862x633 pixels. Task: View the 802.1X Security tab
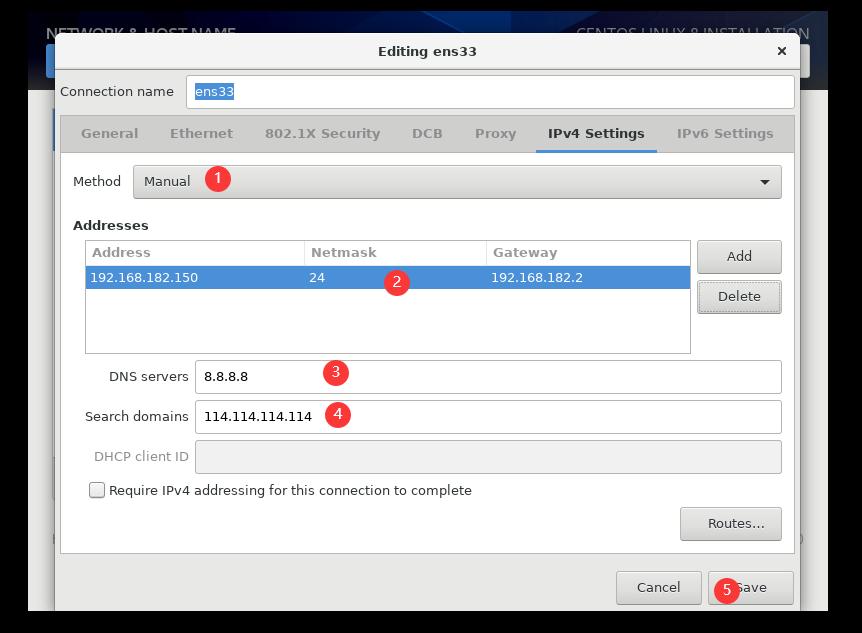[320, 133]
